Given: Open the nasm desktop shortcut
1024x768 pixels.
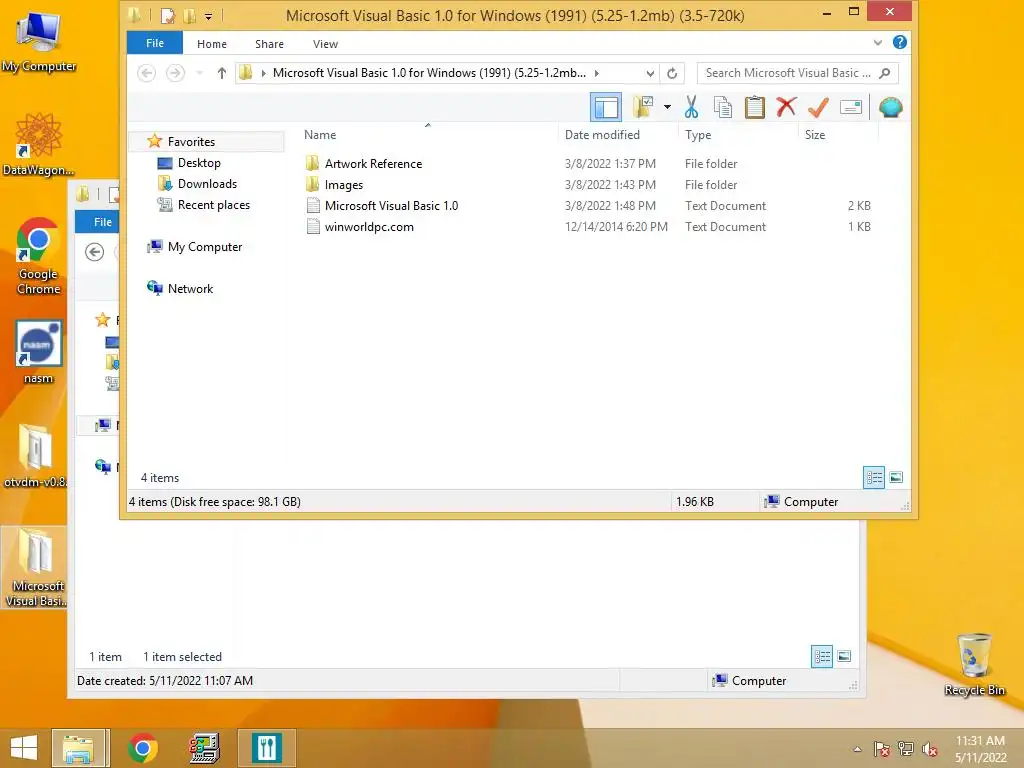Looking at the screenshot, I should [39, 352].
